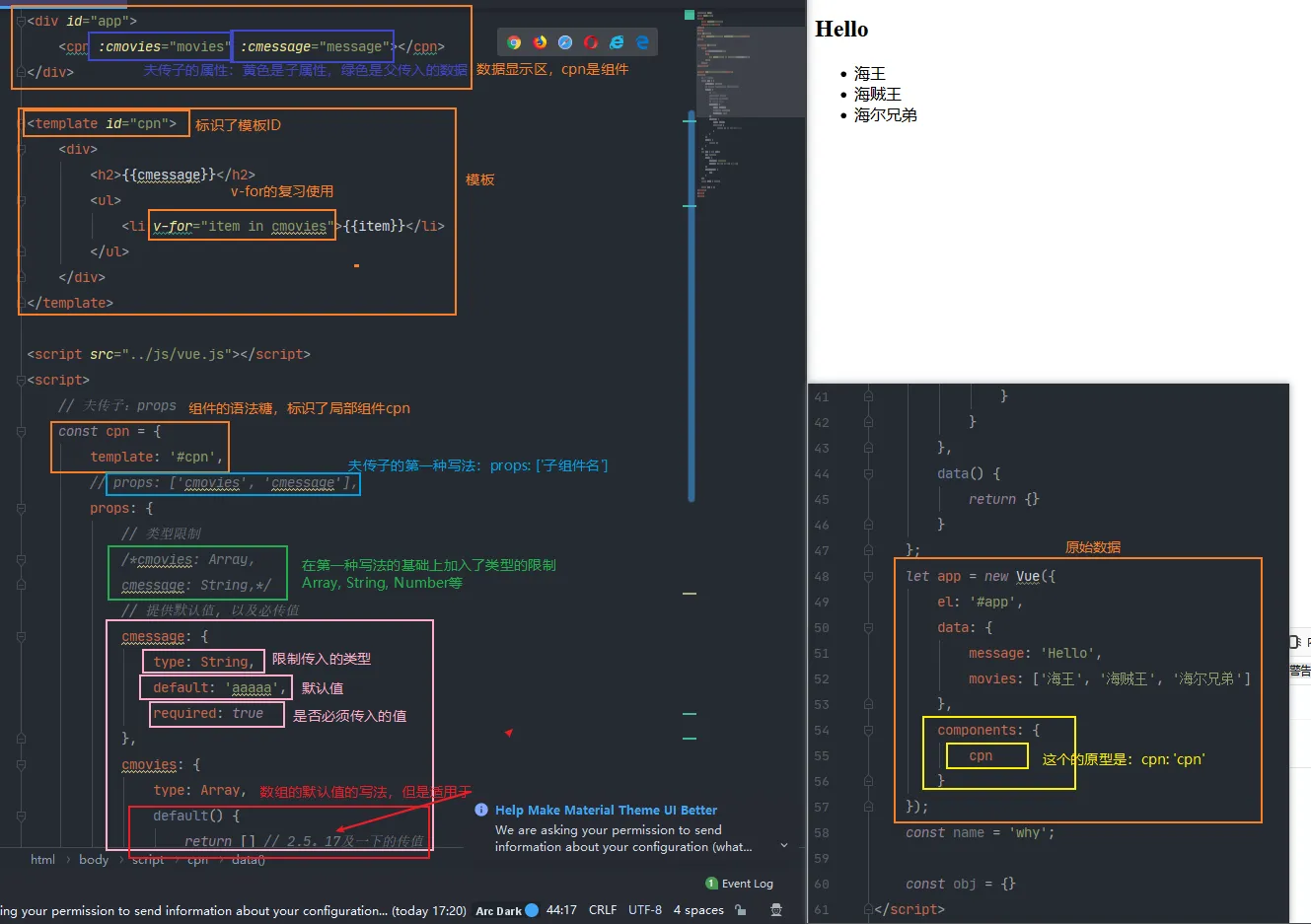Expand the Material Theme notification chevron
This screenshot has width=1311, height=924.
tap(784, 845)
